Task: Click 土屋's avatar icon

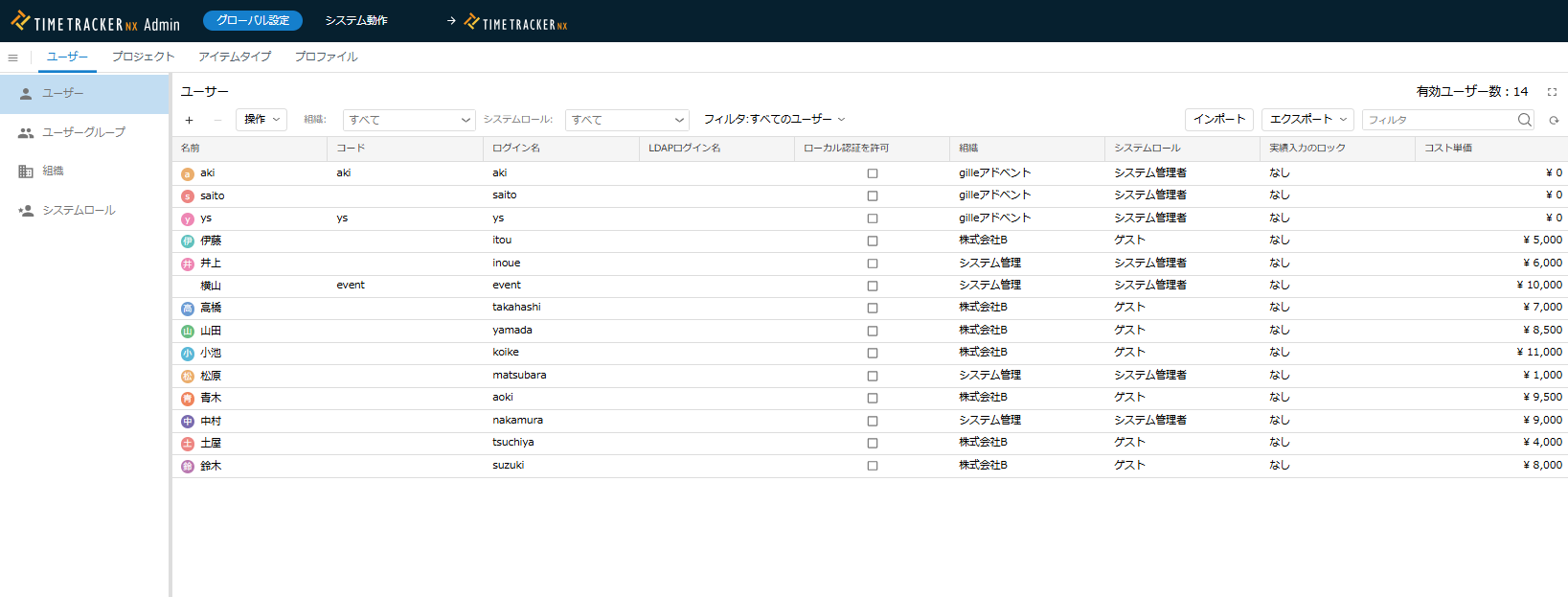Action: [x=188, y=444]
